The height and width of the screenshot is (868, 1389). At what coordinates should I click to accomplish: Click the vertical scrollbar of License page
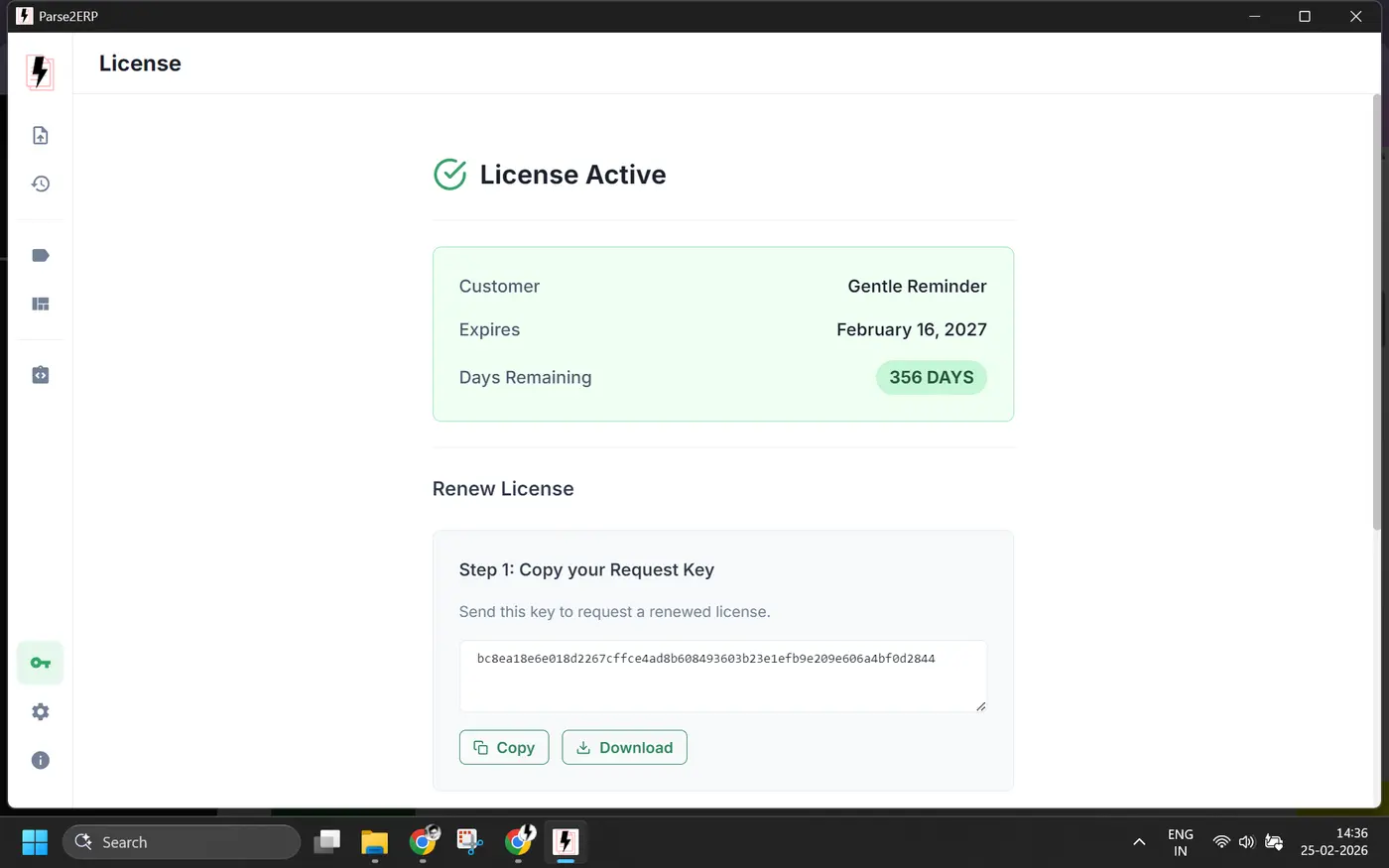point(1376,312)
